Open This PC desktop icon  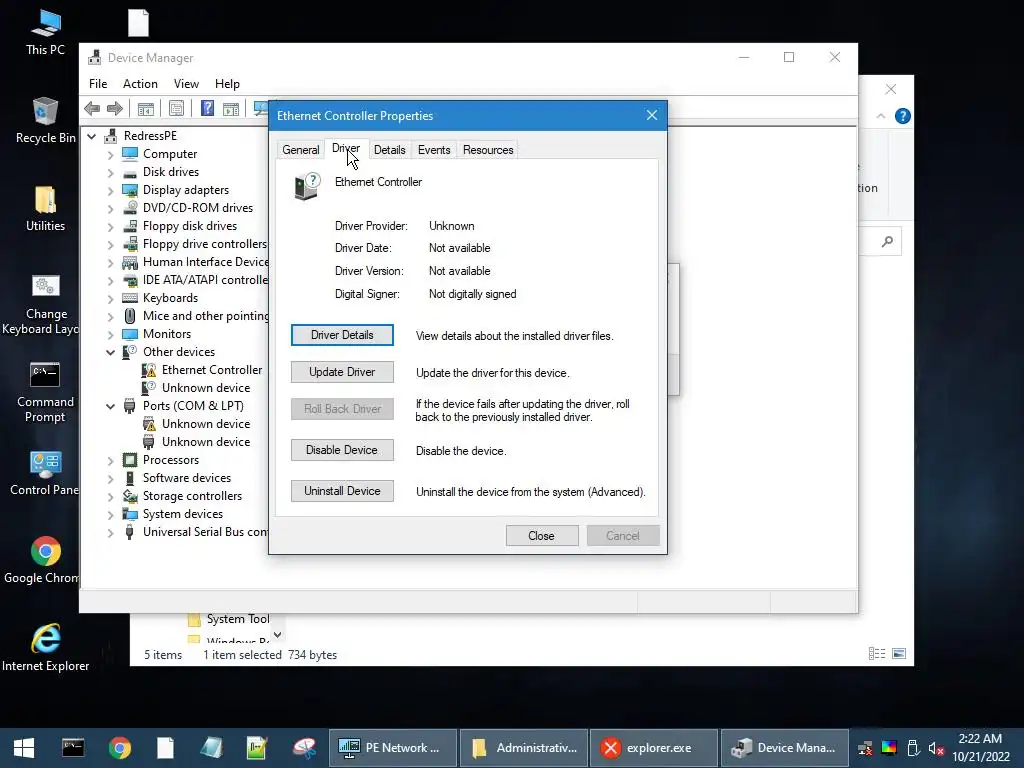45,32
